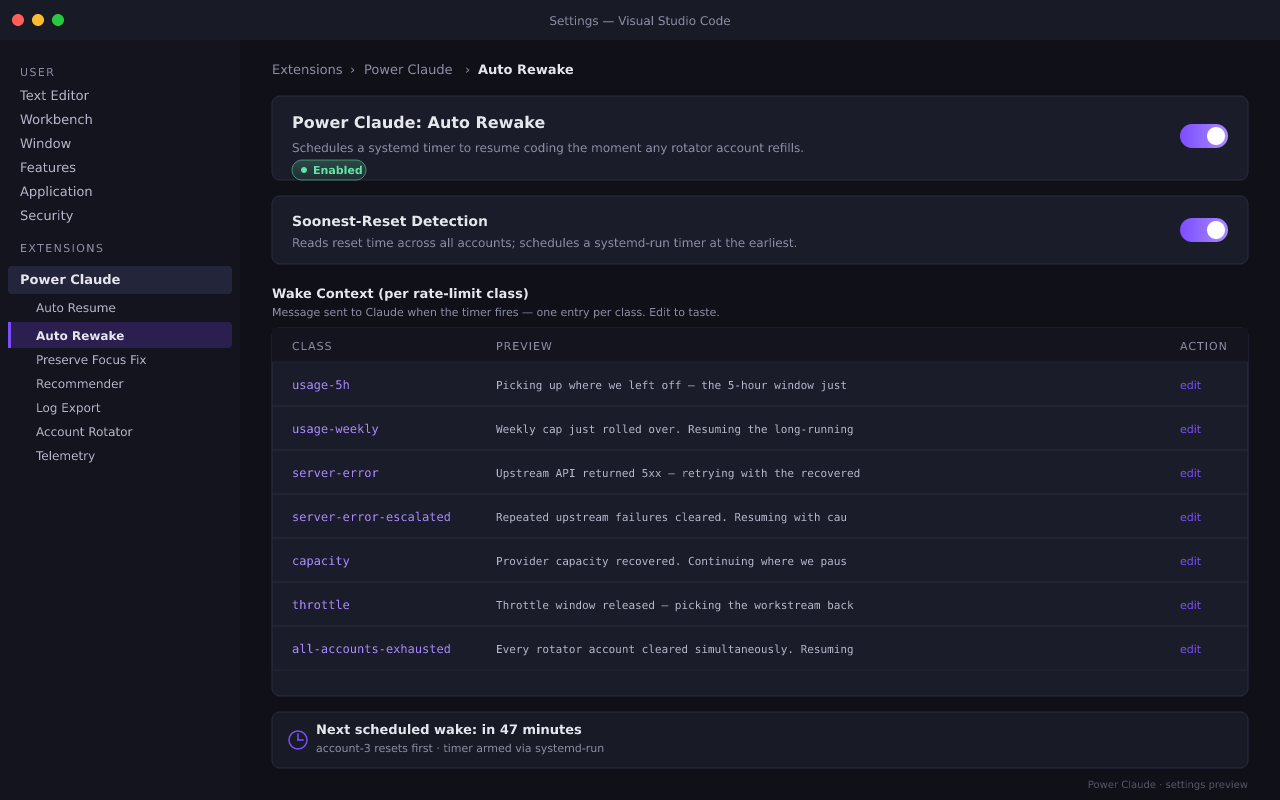Viewport: 1280px width, 800px height.
Task: Open Application settings in sidebar
Action: [x=56, y=192]
